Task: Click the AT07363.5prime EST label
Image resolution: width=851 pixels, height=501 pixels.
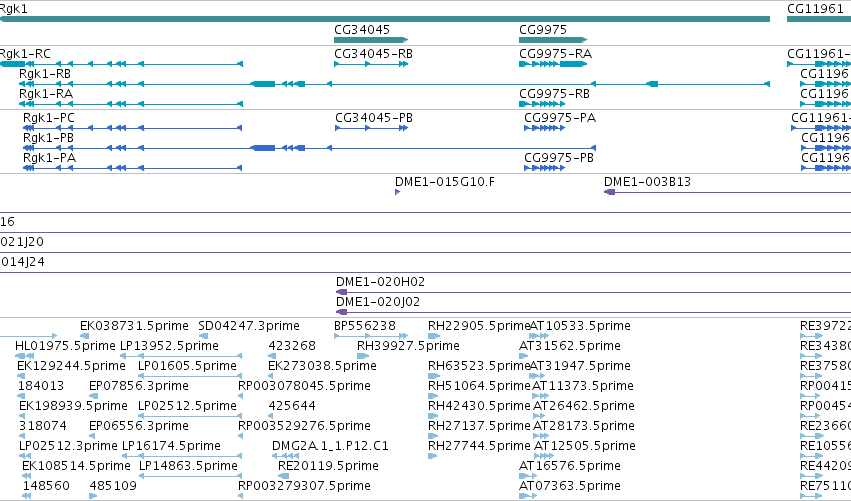Action: pos(570,486)
